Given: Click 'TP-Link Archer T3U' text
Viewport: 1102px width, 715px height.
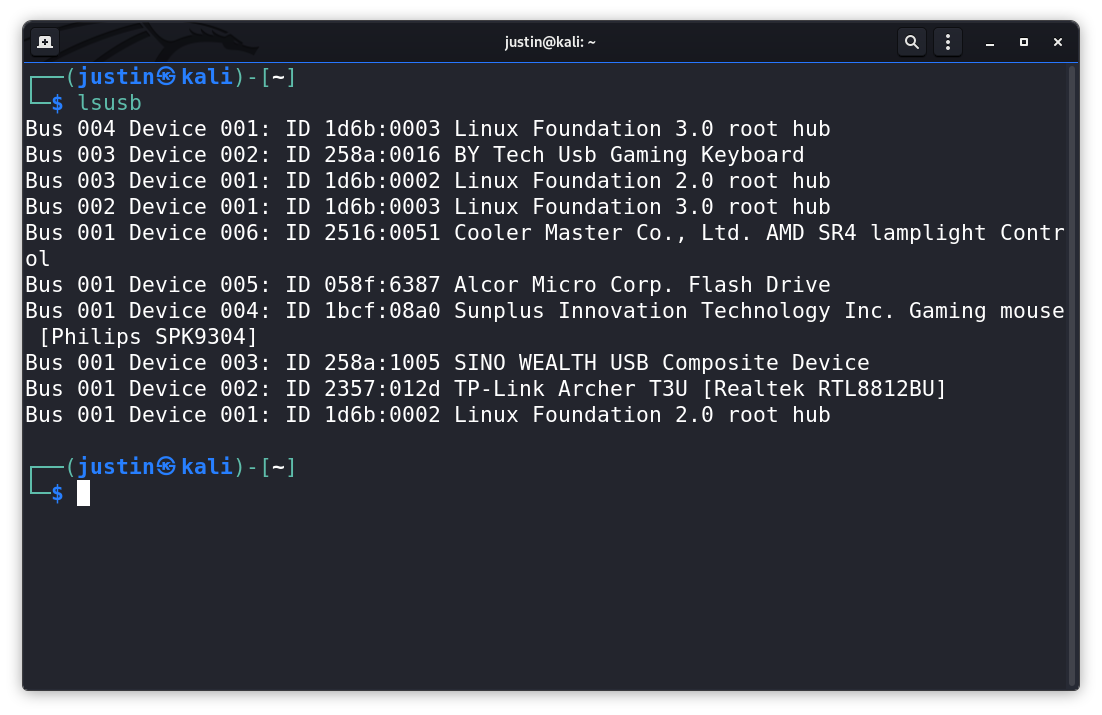Looking at the screenshot, I should click(571, 389).
